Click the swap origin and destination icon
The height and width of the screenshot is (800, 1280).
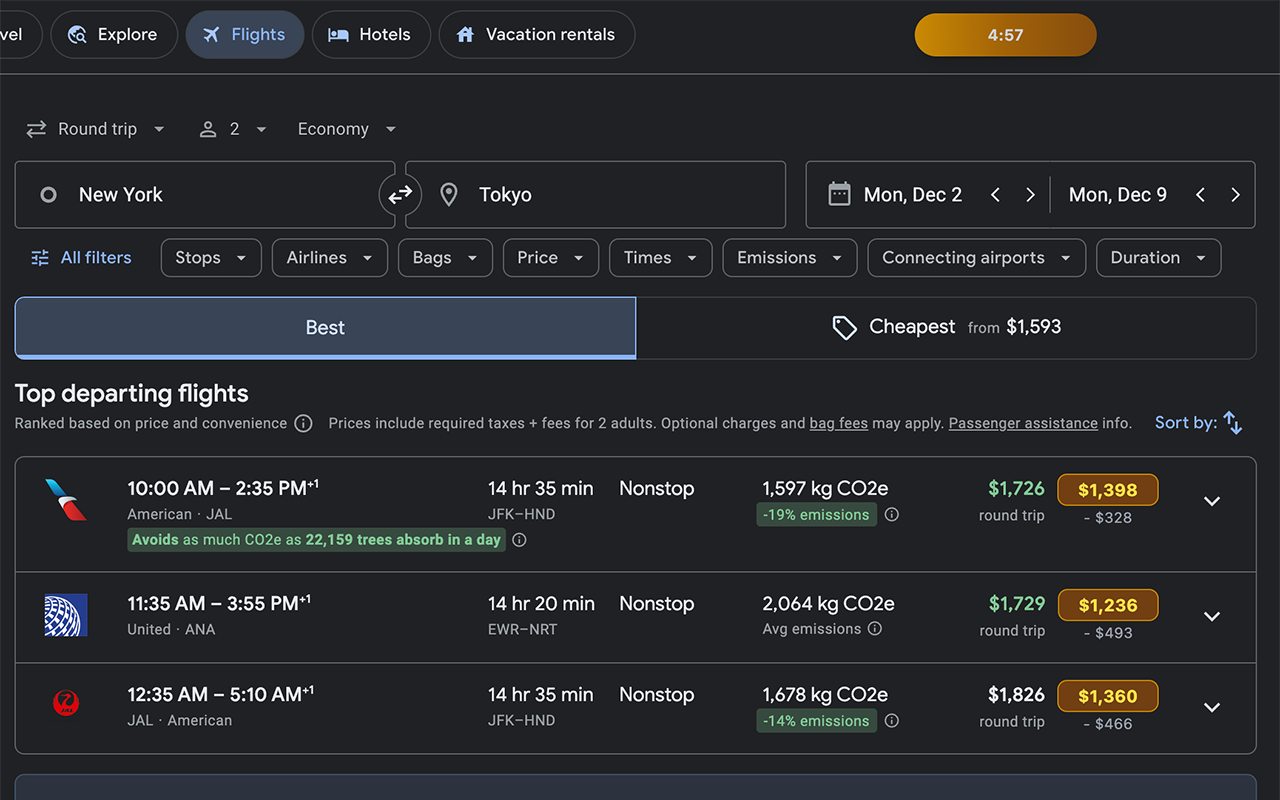[x=400, y=194]
